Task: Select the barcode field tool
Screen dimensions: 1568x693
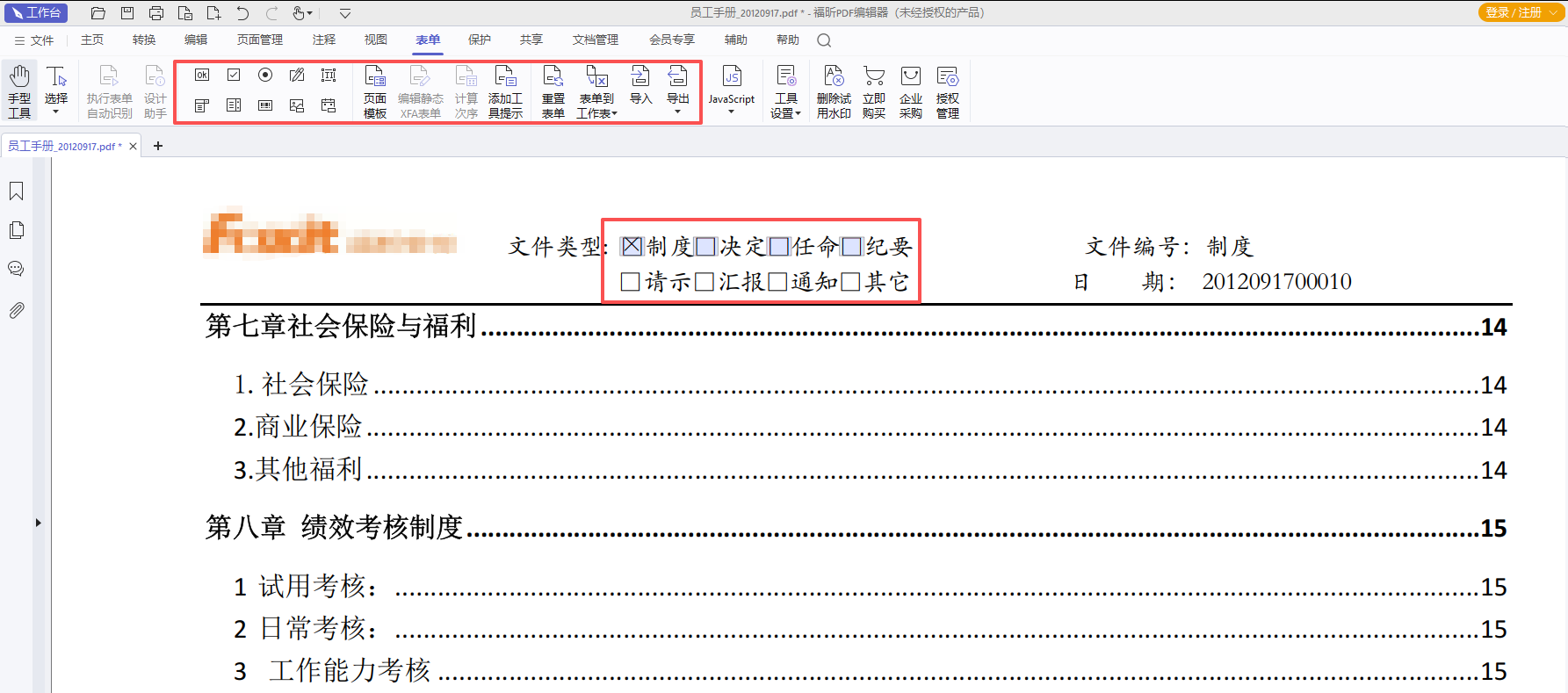Action: pos(265,106)
